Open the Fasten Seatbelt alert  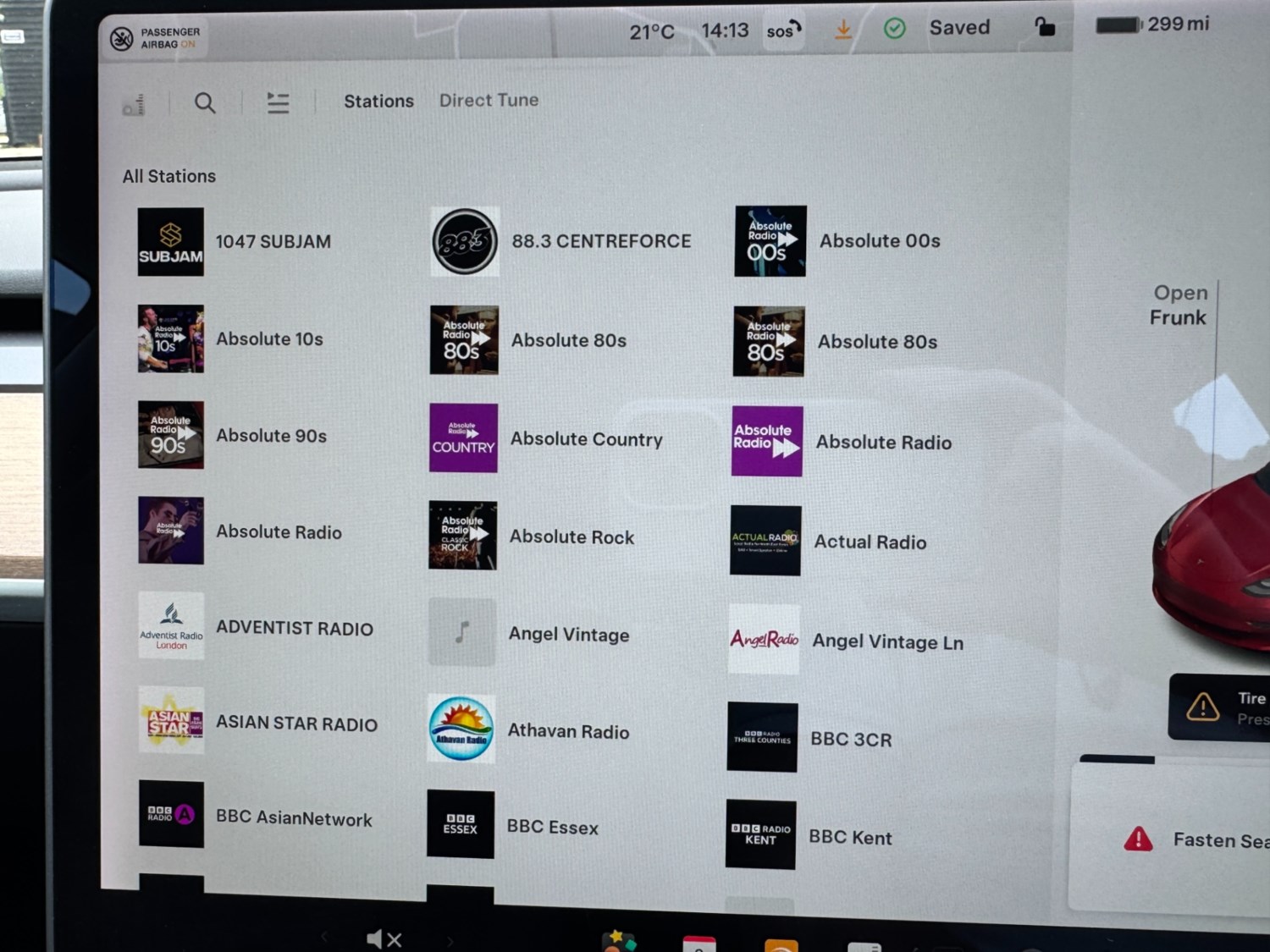(1170, 839)
